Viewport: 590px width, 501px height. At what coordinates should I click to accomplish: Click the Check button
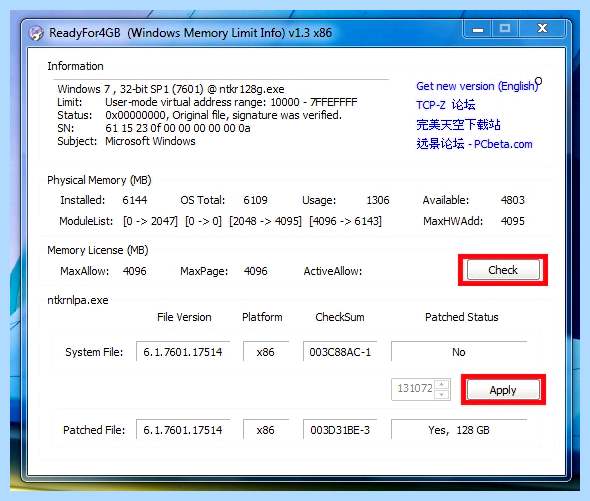503,270
